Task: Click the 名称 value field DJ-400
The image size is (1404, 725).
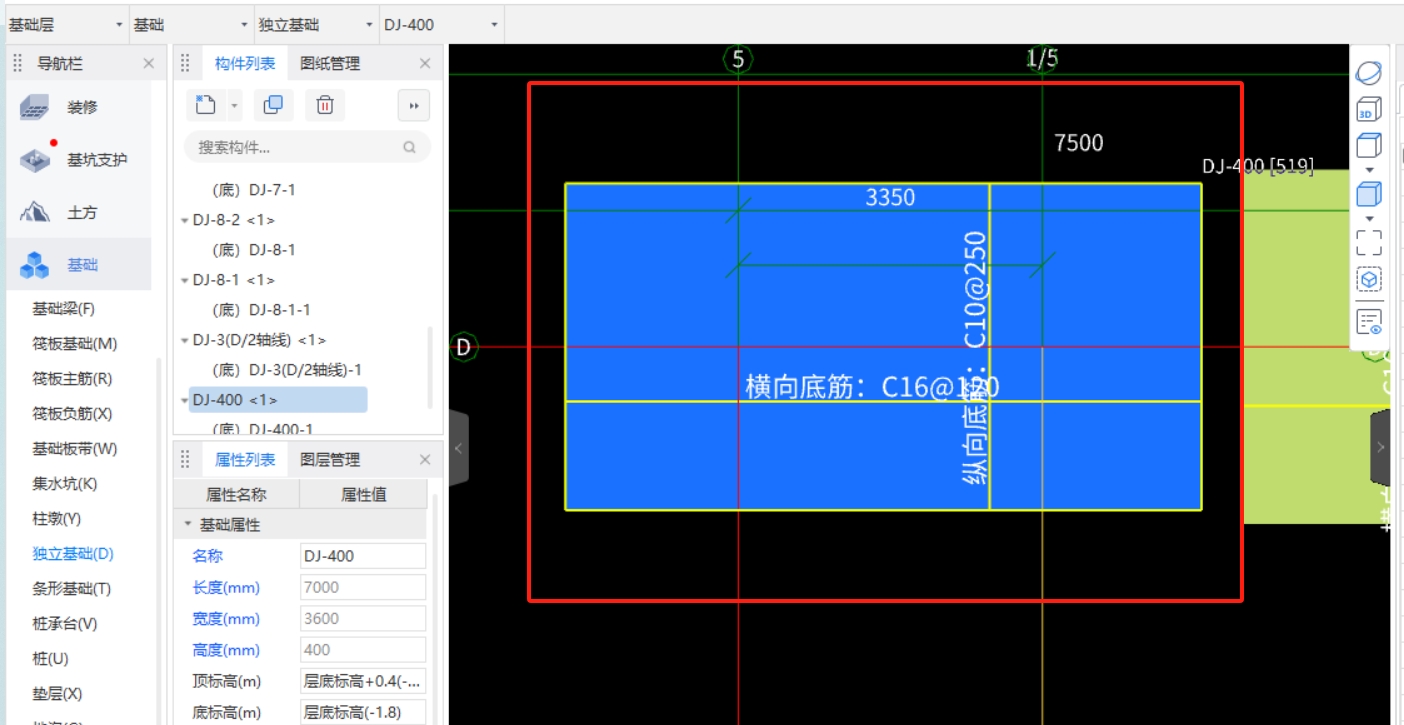Action: (x=363, y=556)
